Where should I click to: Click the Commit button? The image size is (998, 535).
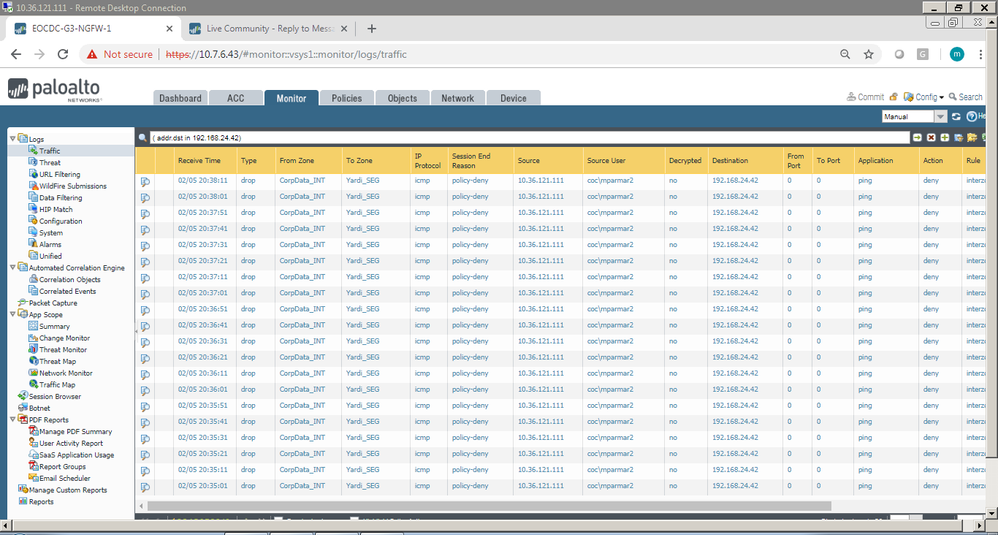point(865,97)
